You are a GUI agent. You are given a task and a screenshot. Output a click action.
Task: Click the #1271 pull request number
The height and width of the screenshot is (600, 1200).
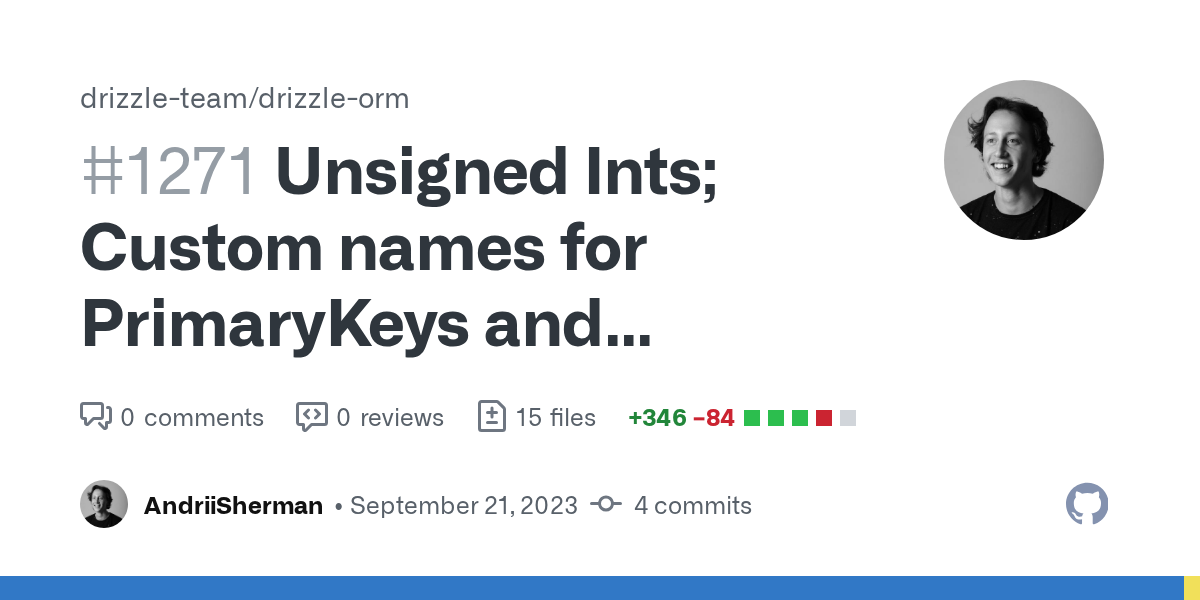point(169,173)
